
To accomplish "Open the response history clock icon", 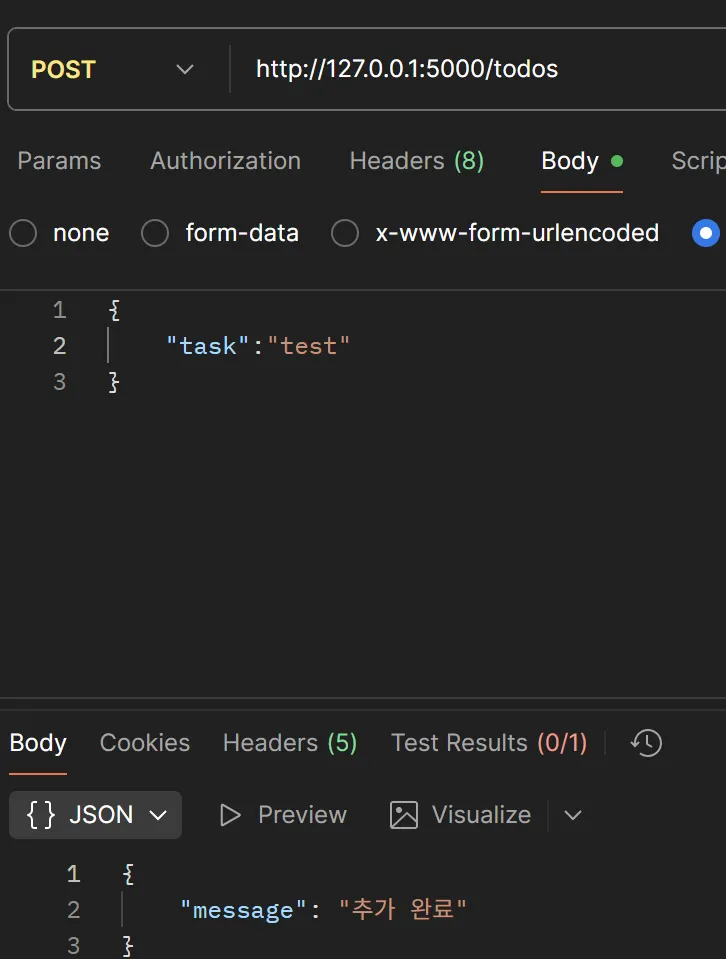I will 646,743.
